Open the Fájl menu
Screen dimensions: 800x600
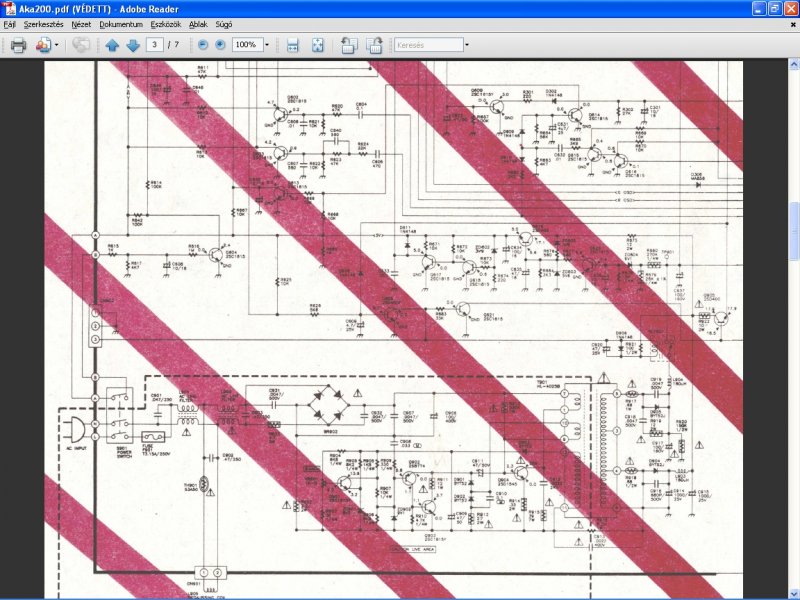[x=10, y=24]
